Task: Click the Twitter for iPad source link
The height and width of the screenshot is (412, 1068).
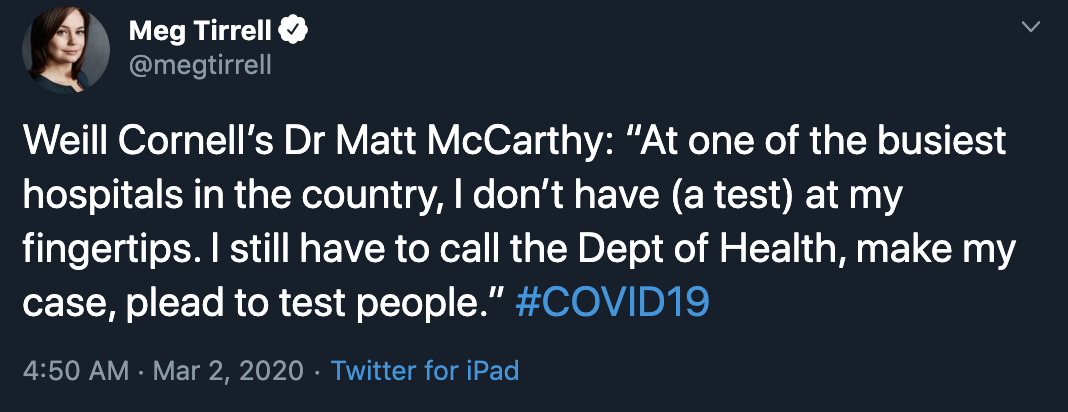Action: 425,372
